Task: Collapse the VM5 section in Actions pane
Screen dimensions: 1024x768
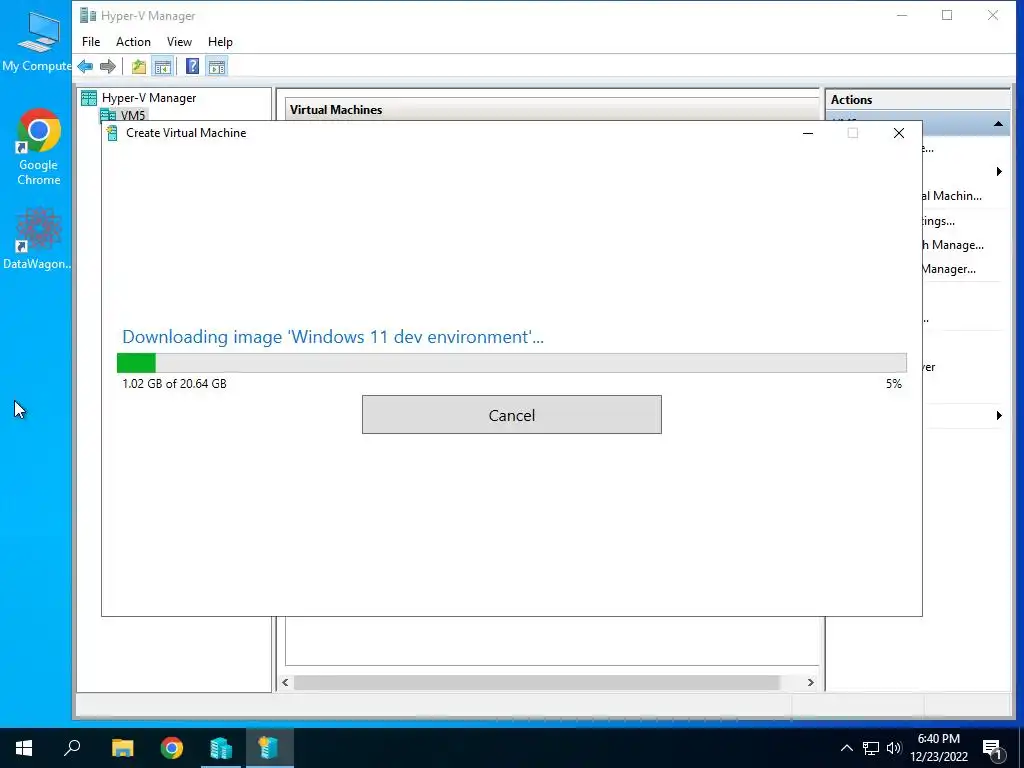Action: click(x=998, y=123)
